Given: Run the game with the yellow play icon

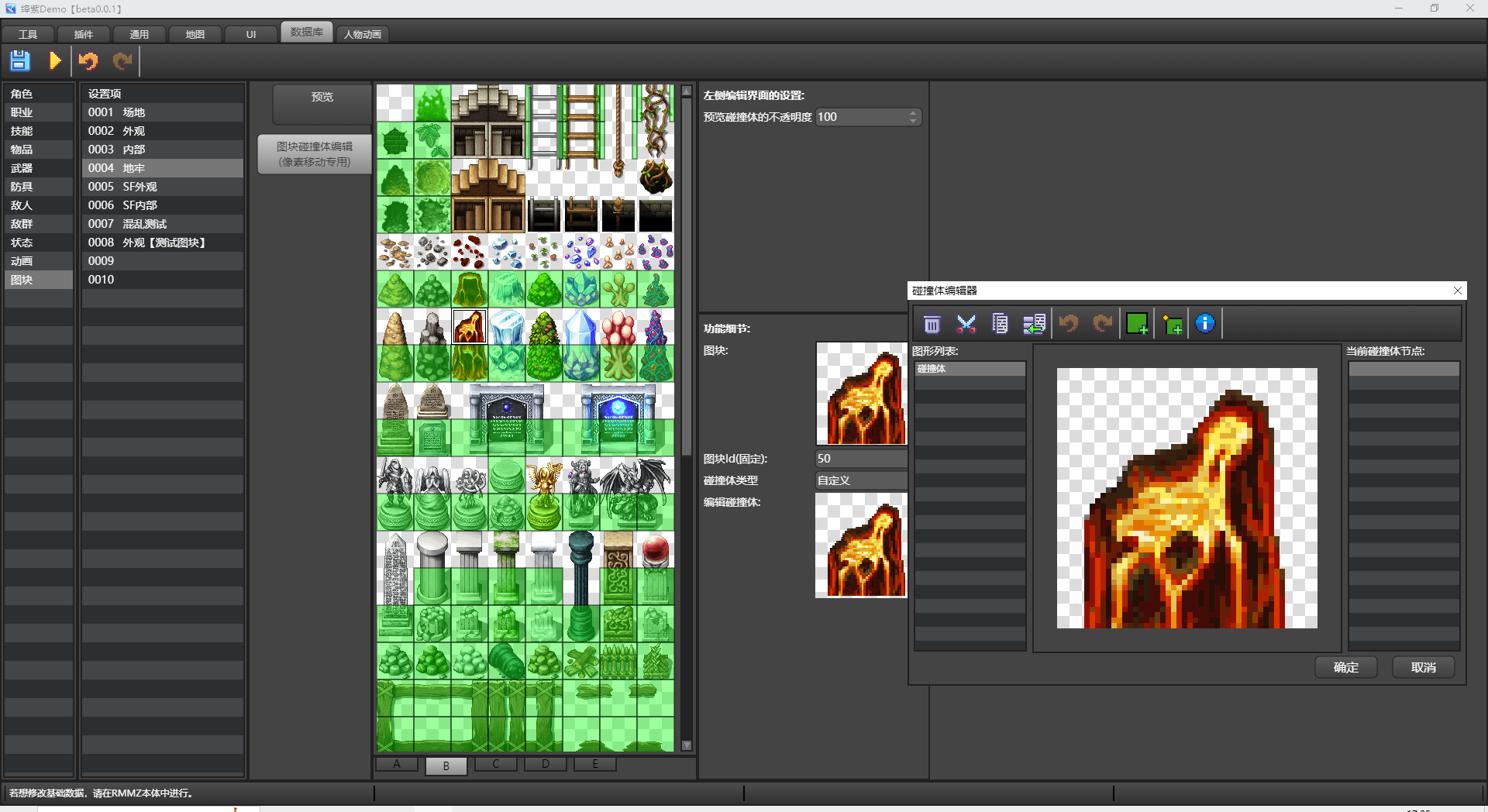Looking at the screenshot, I should point(55,60).
